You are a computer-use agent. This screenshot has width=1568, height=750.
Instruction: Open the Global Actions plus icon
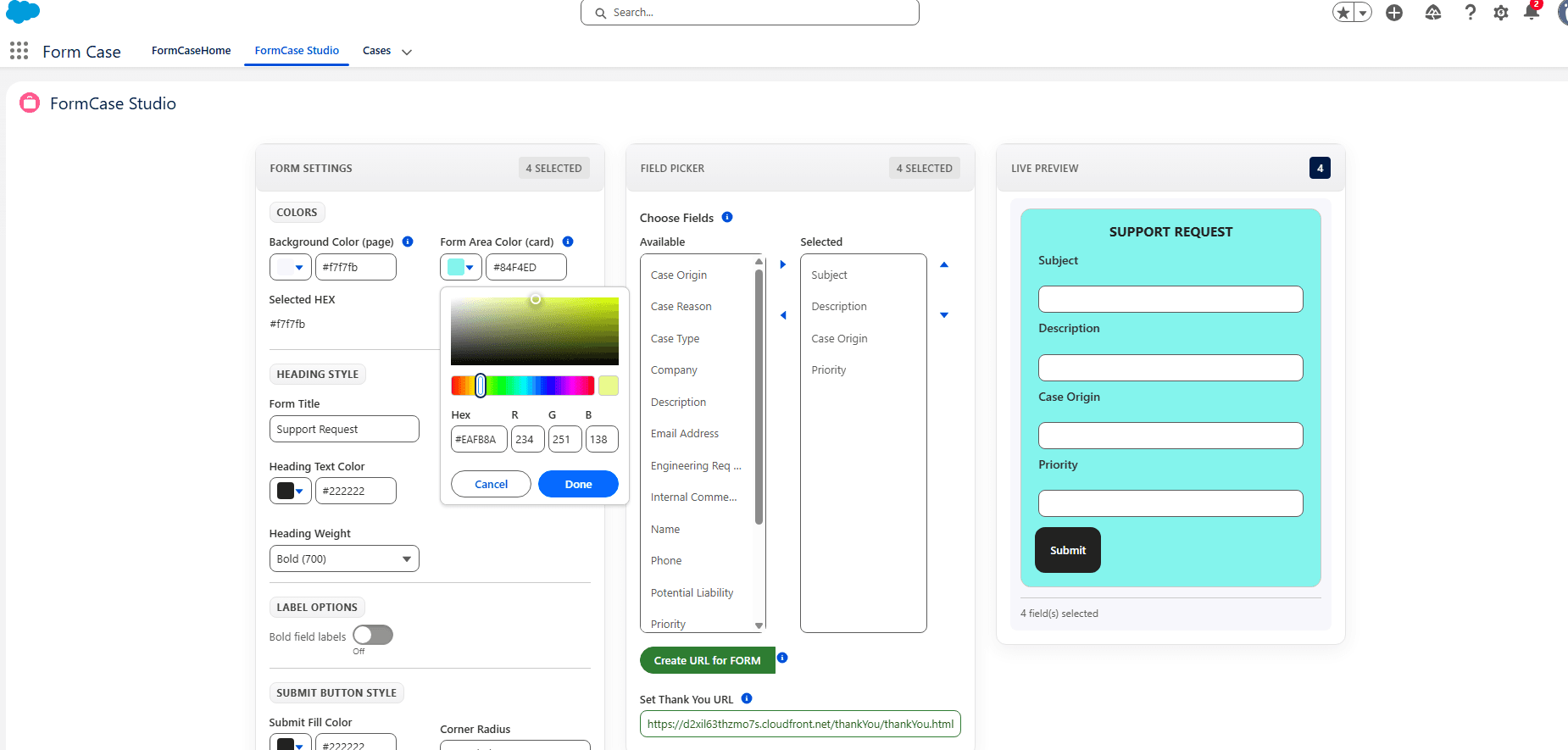click(1394, 13)
